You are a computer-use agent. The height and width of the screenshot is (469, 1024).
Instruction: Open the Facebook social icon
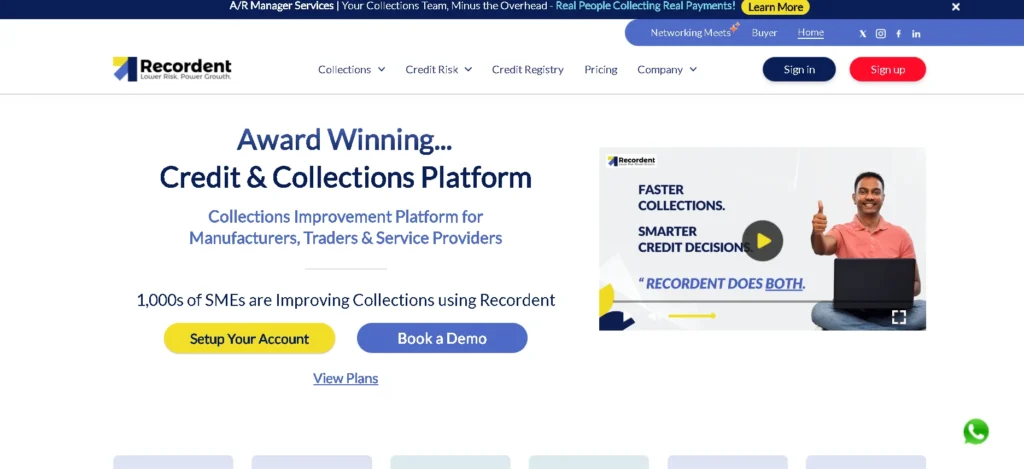click(x=899, y=34)
